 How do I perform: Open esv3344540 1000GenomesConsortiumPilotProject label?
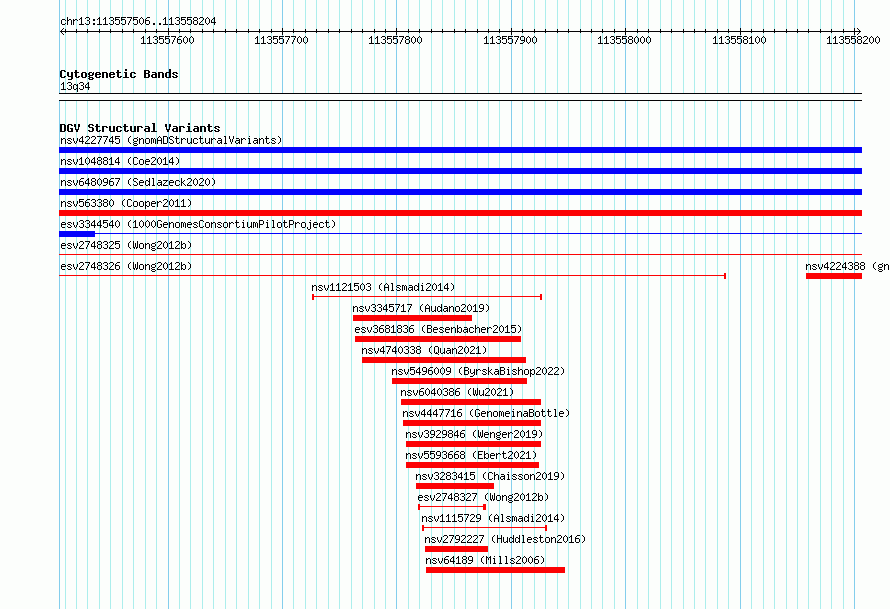coord(198,224)
